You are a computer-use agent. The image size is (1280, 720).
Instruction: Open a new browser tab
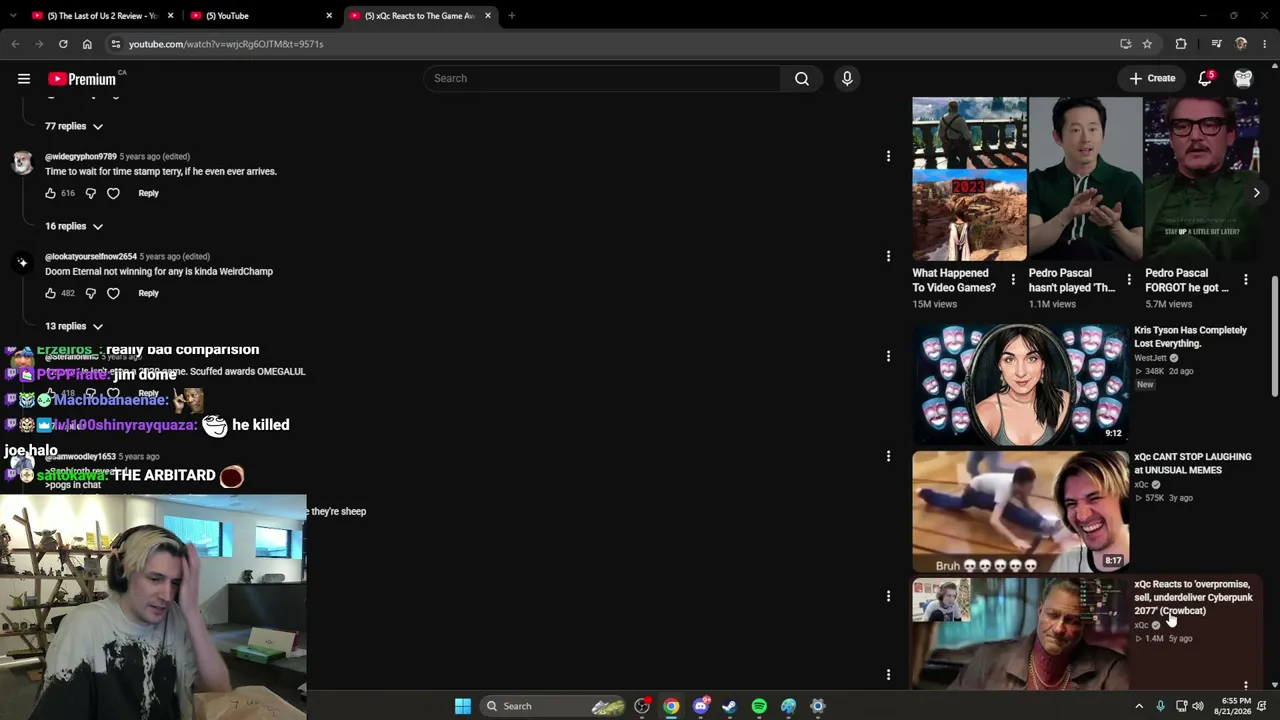[x=511, y=16]
